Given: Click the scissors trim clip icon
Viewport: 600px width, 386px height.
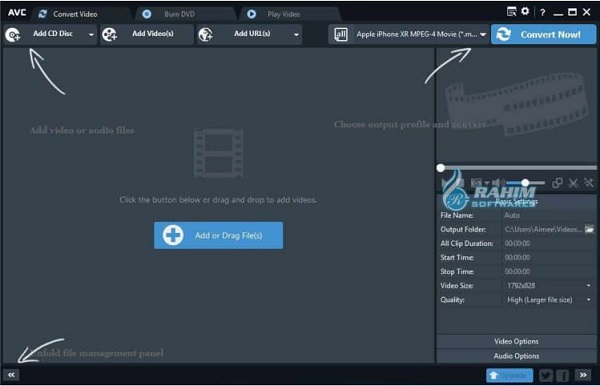Looking at the screenshot, I should [x=573, y=183].
